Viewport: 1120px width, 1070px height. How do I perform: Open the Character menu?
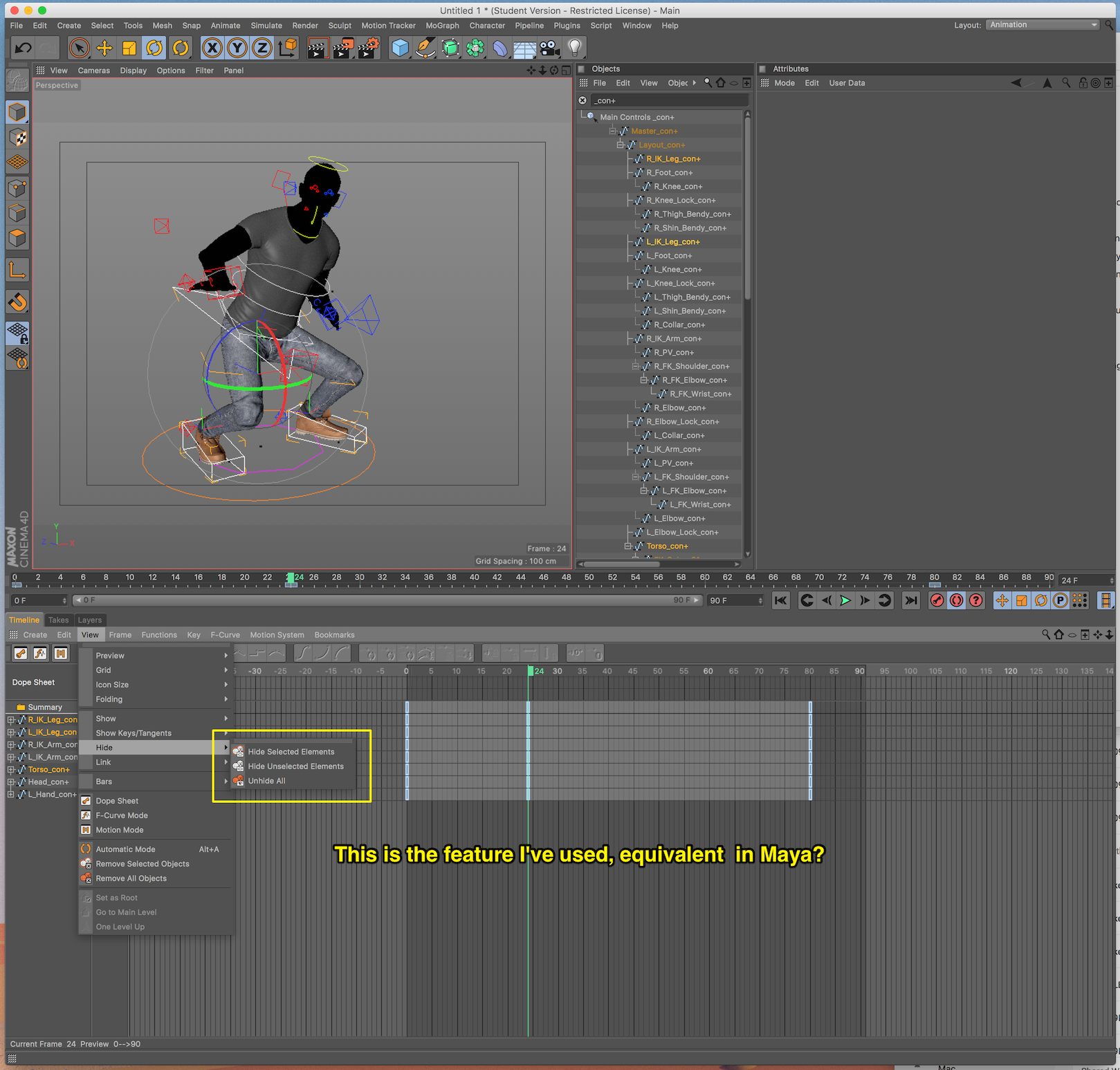coord(487,26)
